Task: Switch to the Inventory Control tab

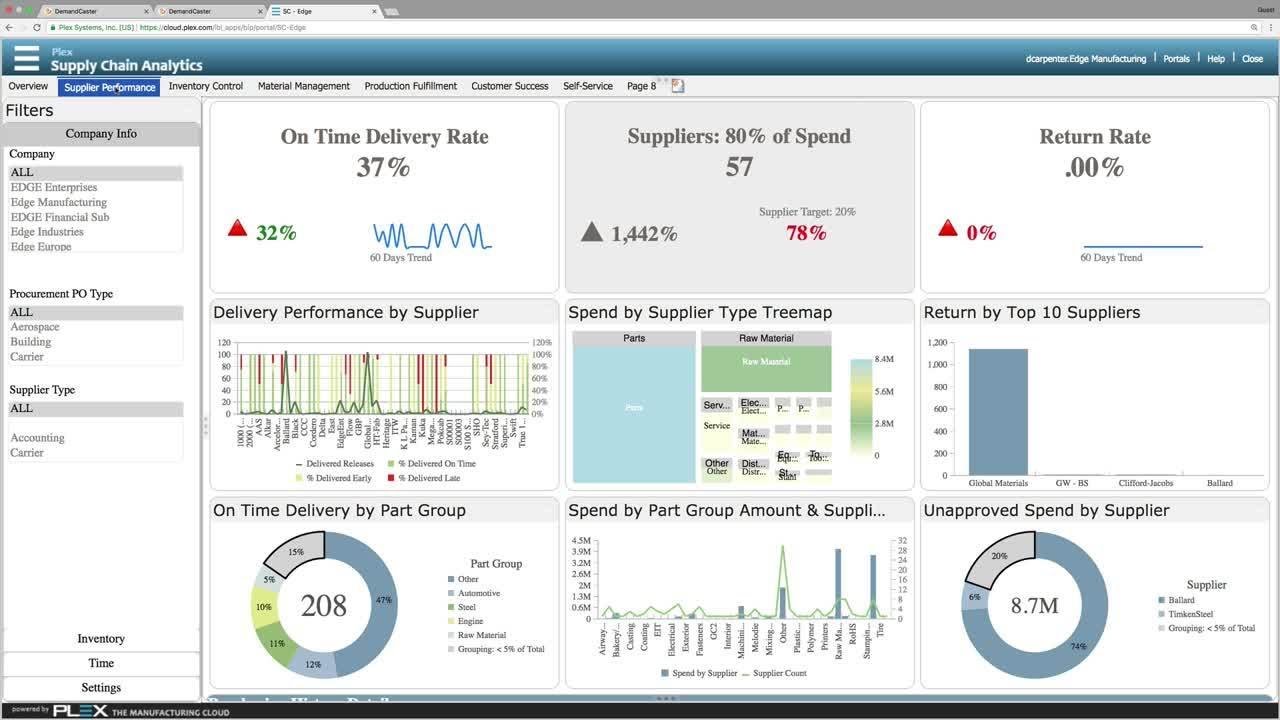Action: (206, 86)
